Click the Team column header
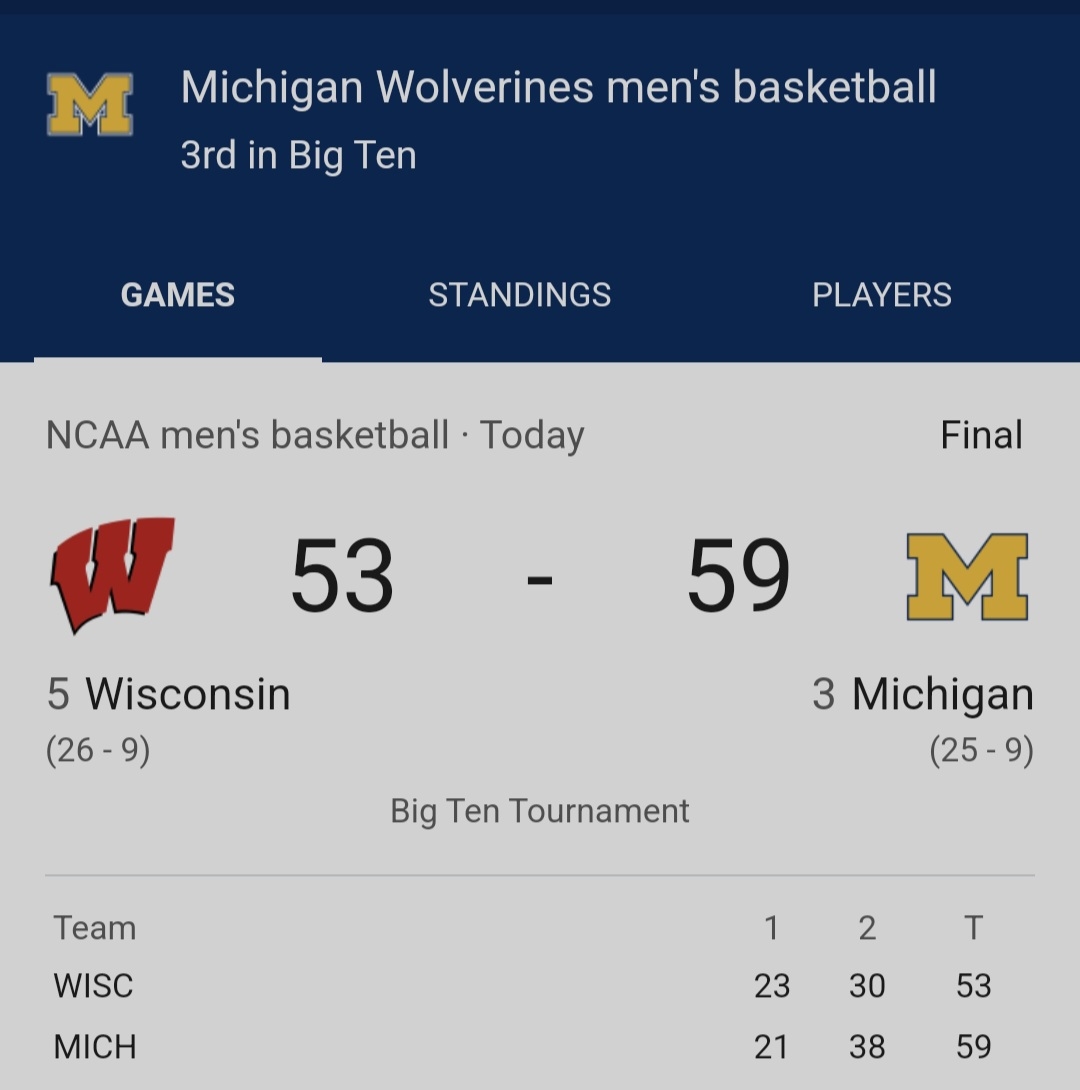 tap(95, 928)
